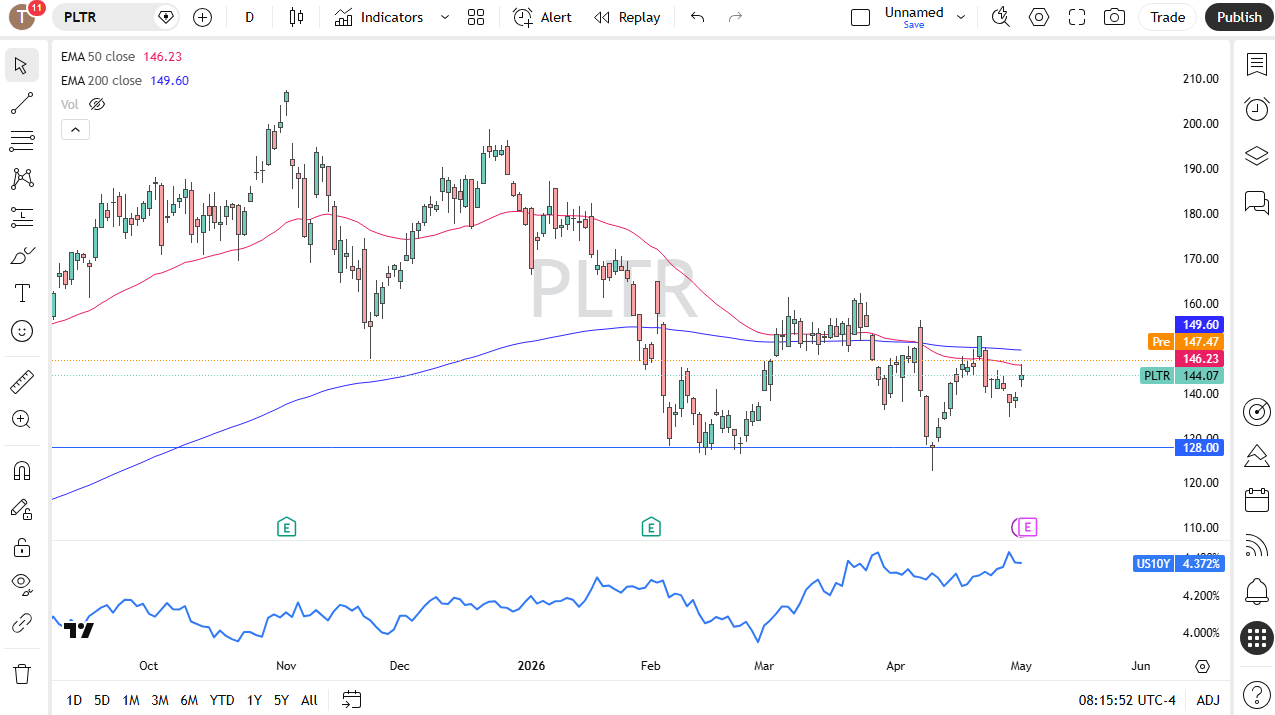Viewport: 1275px width, 715px height.
Task: Change the D time interval
Action: point(250,17)
